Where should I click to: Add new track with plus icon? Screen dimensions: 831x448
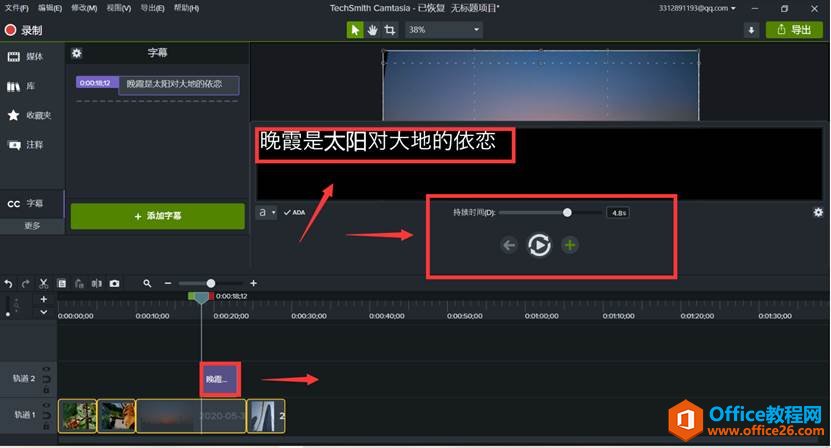43,300
